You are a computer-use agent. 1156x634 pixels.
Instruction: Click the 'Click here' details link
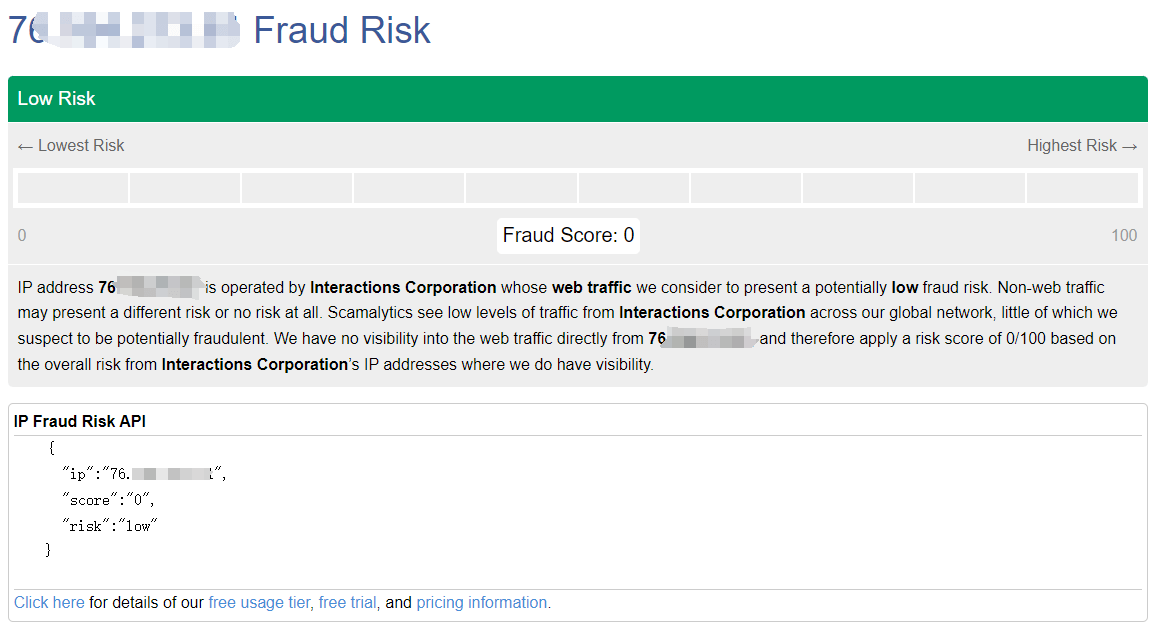coord(49,602)
